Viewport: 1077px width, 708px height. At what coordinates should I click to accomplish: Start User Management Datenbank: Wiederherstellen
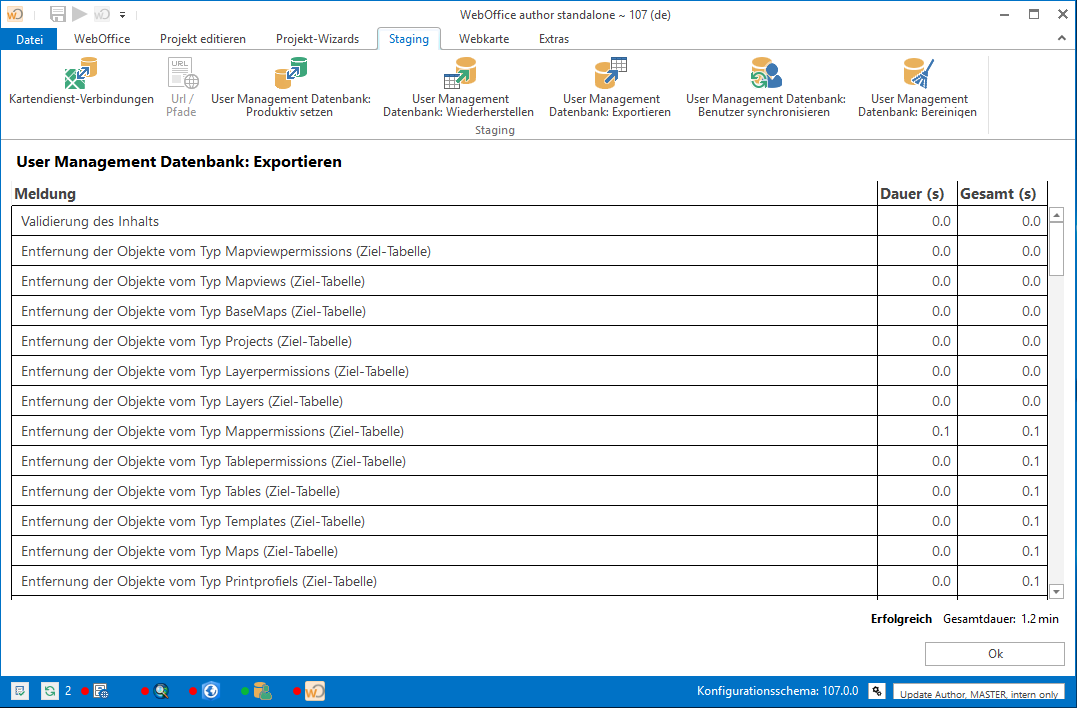pos(460,87)
